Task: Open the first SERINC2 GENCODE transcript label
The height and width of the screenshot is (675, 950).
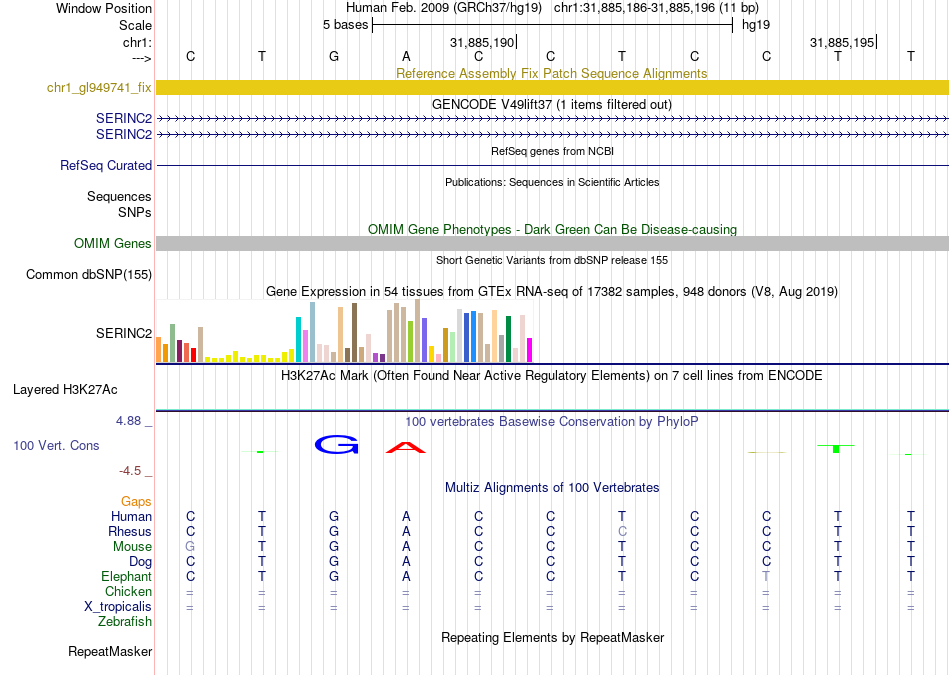Action: (x=124, y=118)
